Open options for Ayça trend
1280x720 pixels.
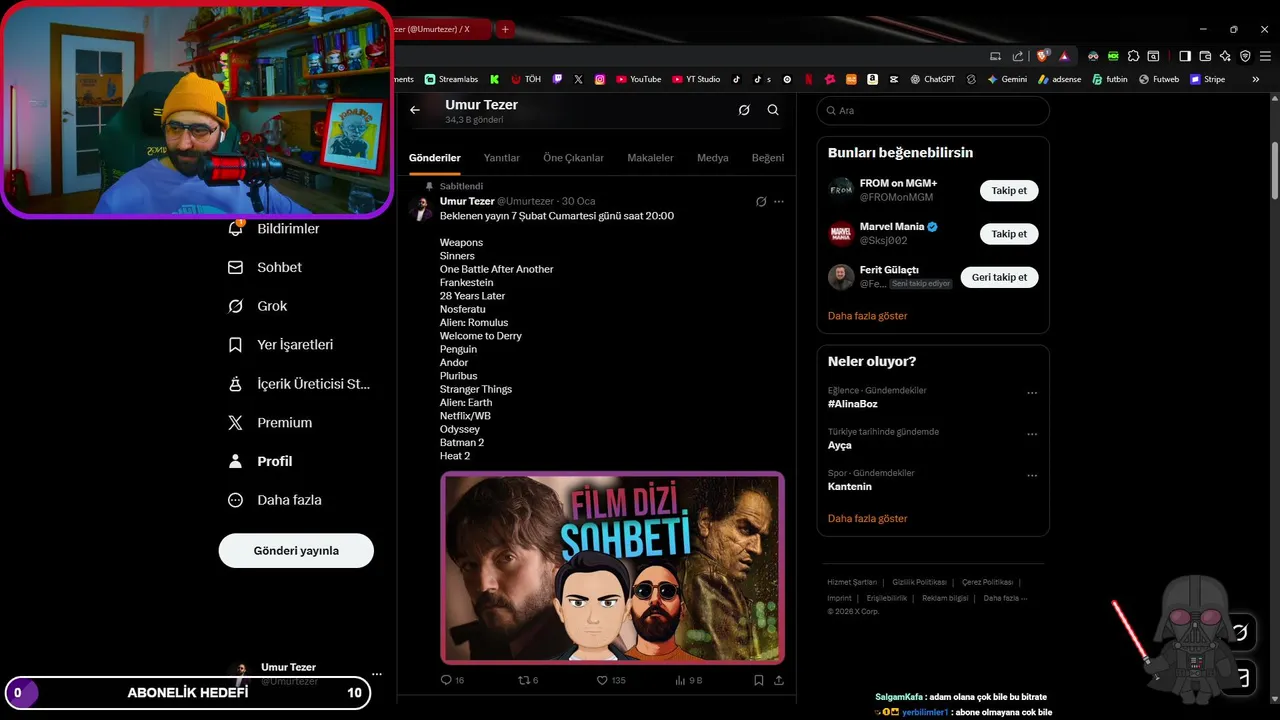[1032, 435]
